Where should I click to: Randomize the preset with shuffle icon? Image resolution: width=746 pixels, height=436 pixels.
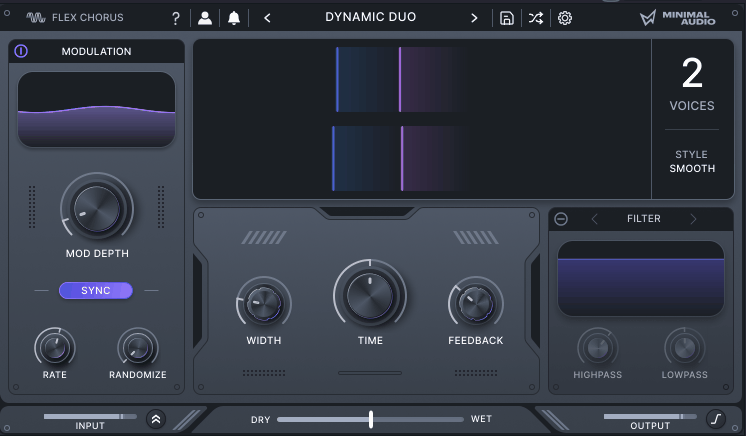tap(536, 18)
